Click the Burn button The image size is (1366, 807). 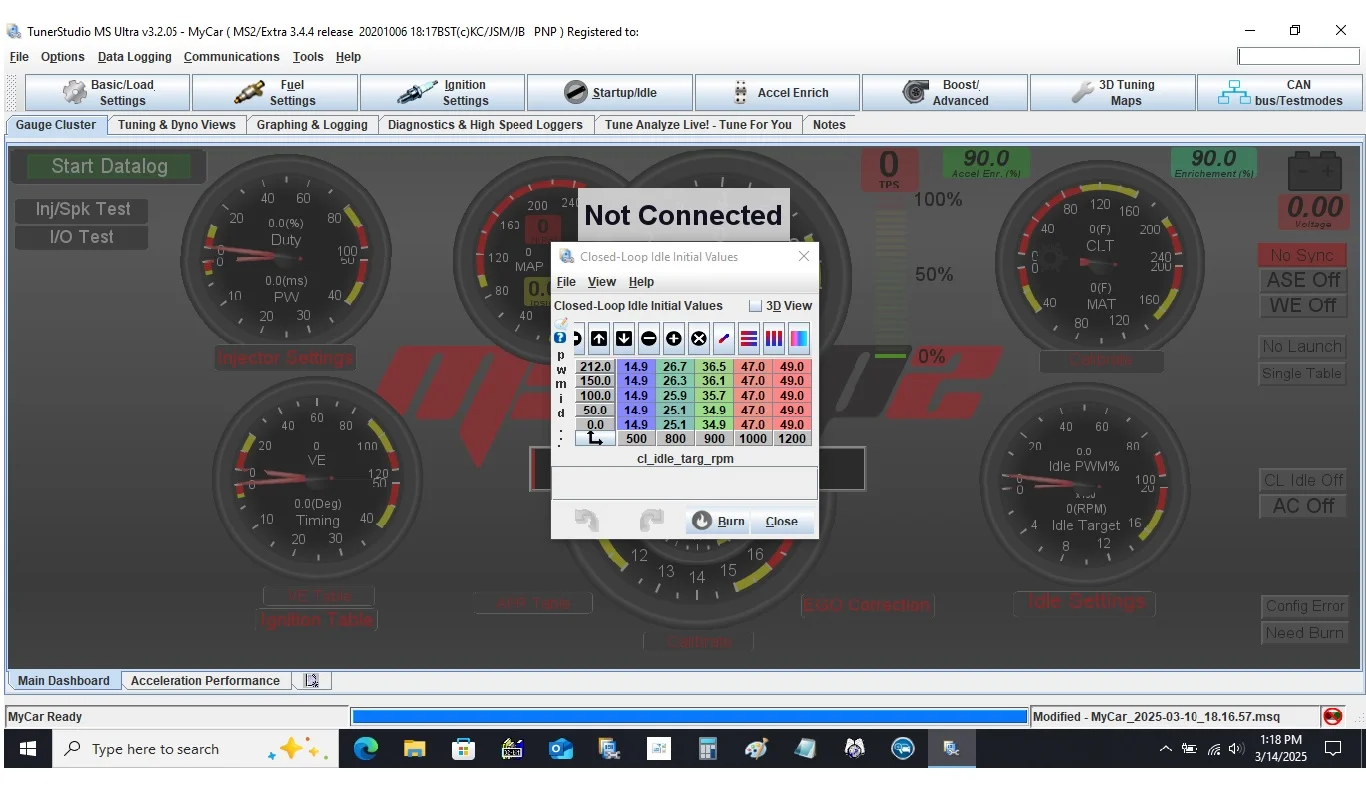coord(718,521)
